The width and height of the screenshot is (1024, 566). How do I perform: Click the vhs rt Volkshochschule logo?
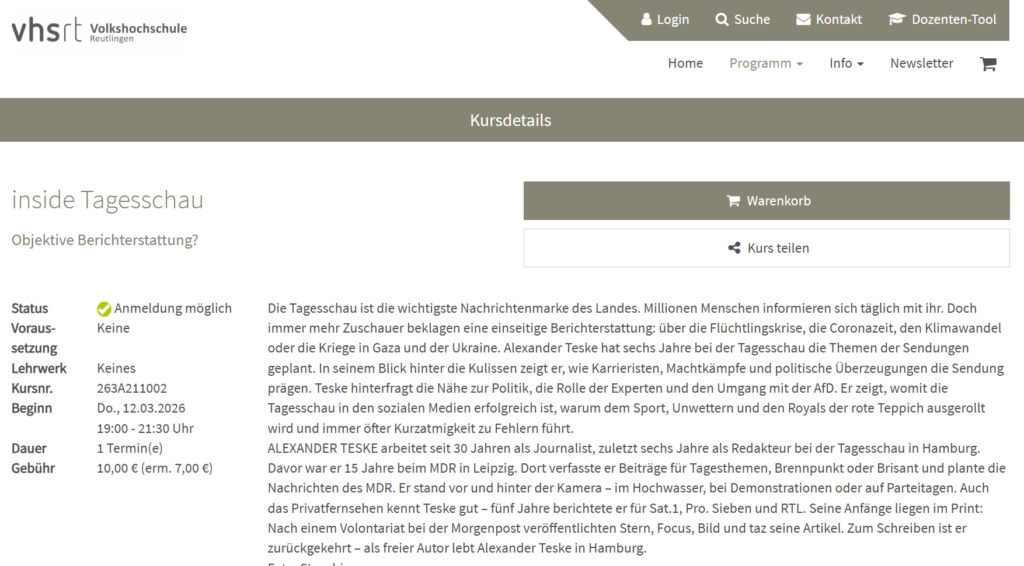click(99, 29)
